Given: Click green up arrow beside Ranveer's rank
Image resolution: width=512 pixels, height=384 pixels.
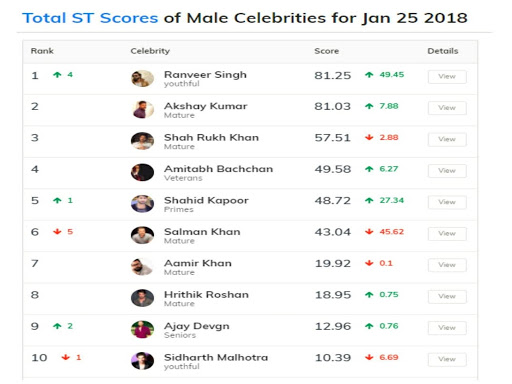Looking at the screenshot, I should point(57,75).
